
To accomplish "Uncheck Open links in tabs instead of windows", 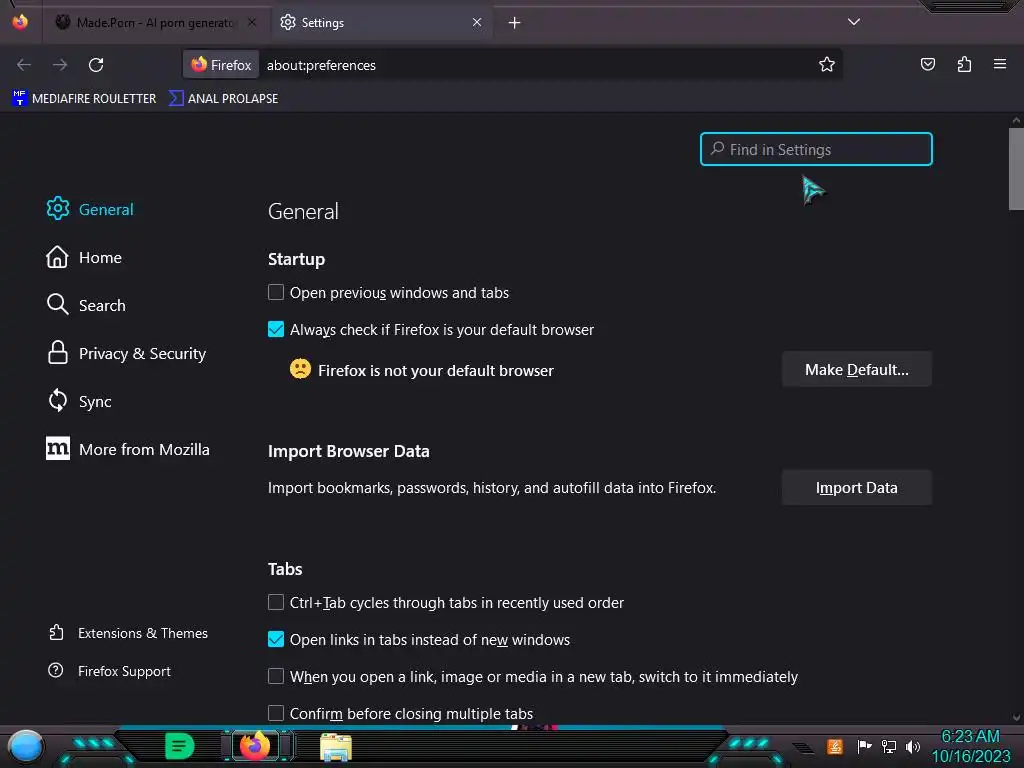I will pyautogui.click(x=276, y=639).
